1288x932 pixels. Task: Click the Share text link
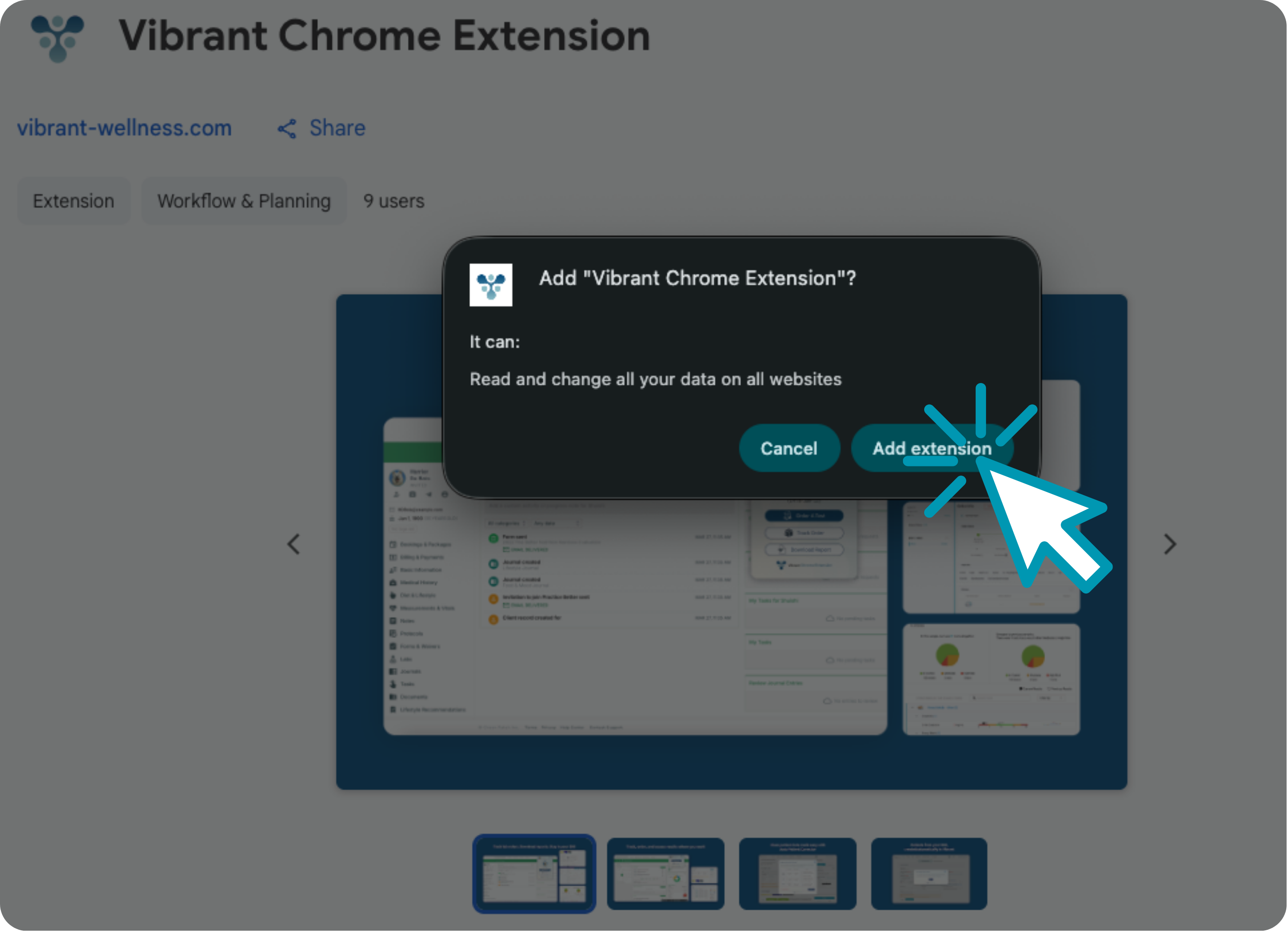(x=337, y=128)
